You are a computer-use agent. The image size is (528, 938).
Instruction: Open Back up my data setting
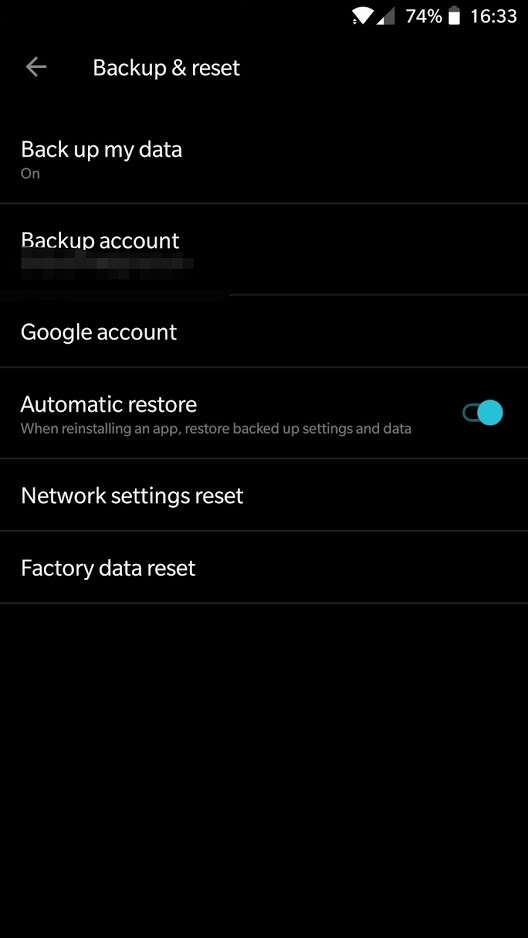[x=264, y=159]
